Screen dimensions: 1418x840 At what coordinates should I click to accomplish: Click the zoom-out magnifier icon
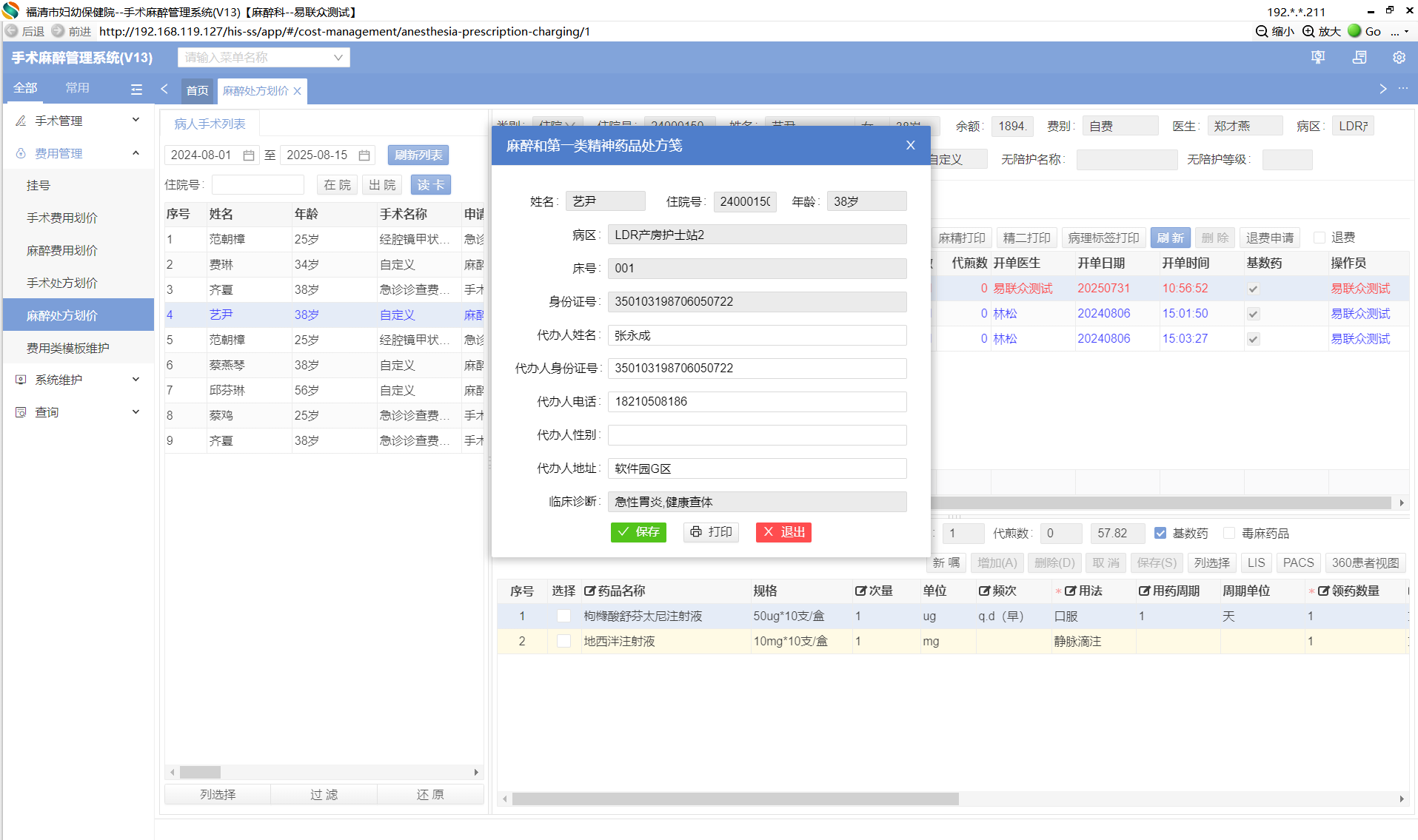coord(1262,31)
